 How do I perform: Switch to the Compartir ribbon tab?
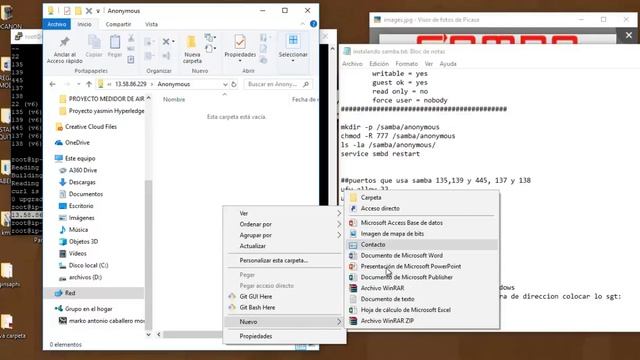[x=118, y=24]
